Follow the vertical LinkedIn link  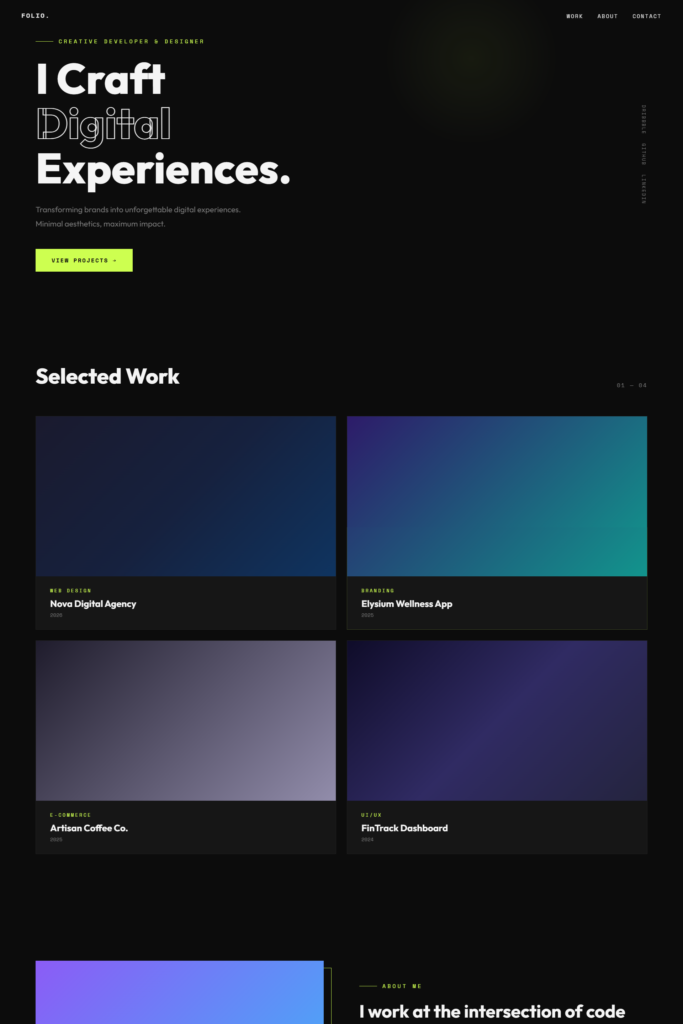point(644,189)
